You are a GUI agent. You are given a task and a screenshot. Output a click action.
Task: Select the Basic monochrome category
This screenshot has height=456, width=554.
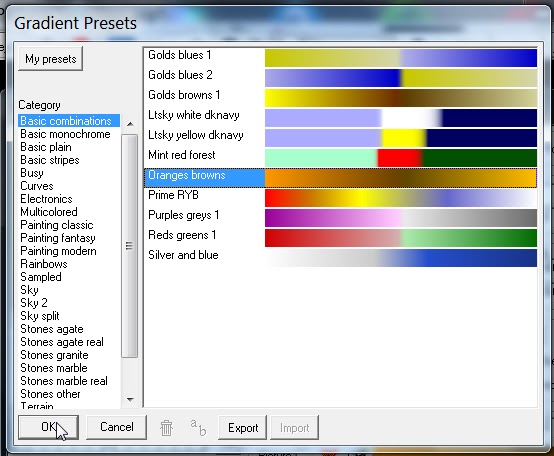[x=65, y=134]
